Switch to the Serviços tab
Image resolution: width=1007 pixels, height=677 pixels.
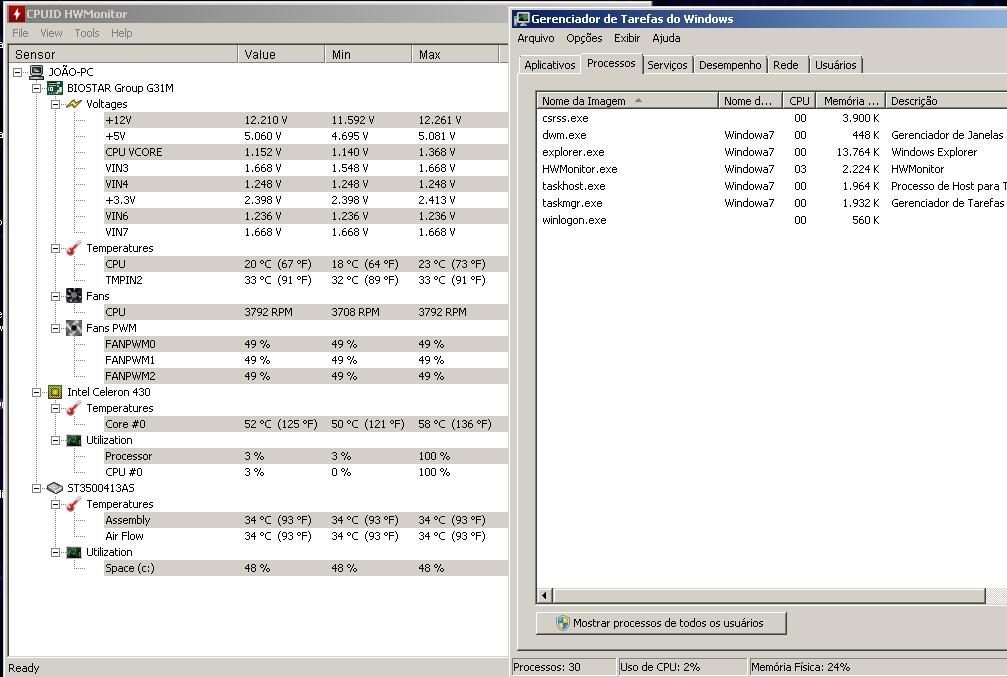[x=667, y=65]
